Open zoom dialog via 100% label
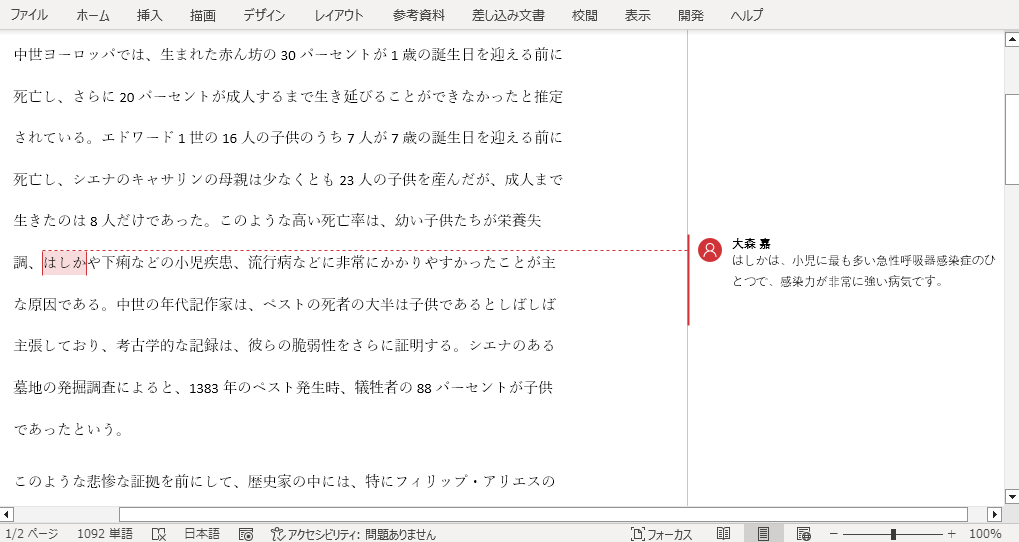 (985, 534)
